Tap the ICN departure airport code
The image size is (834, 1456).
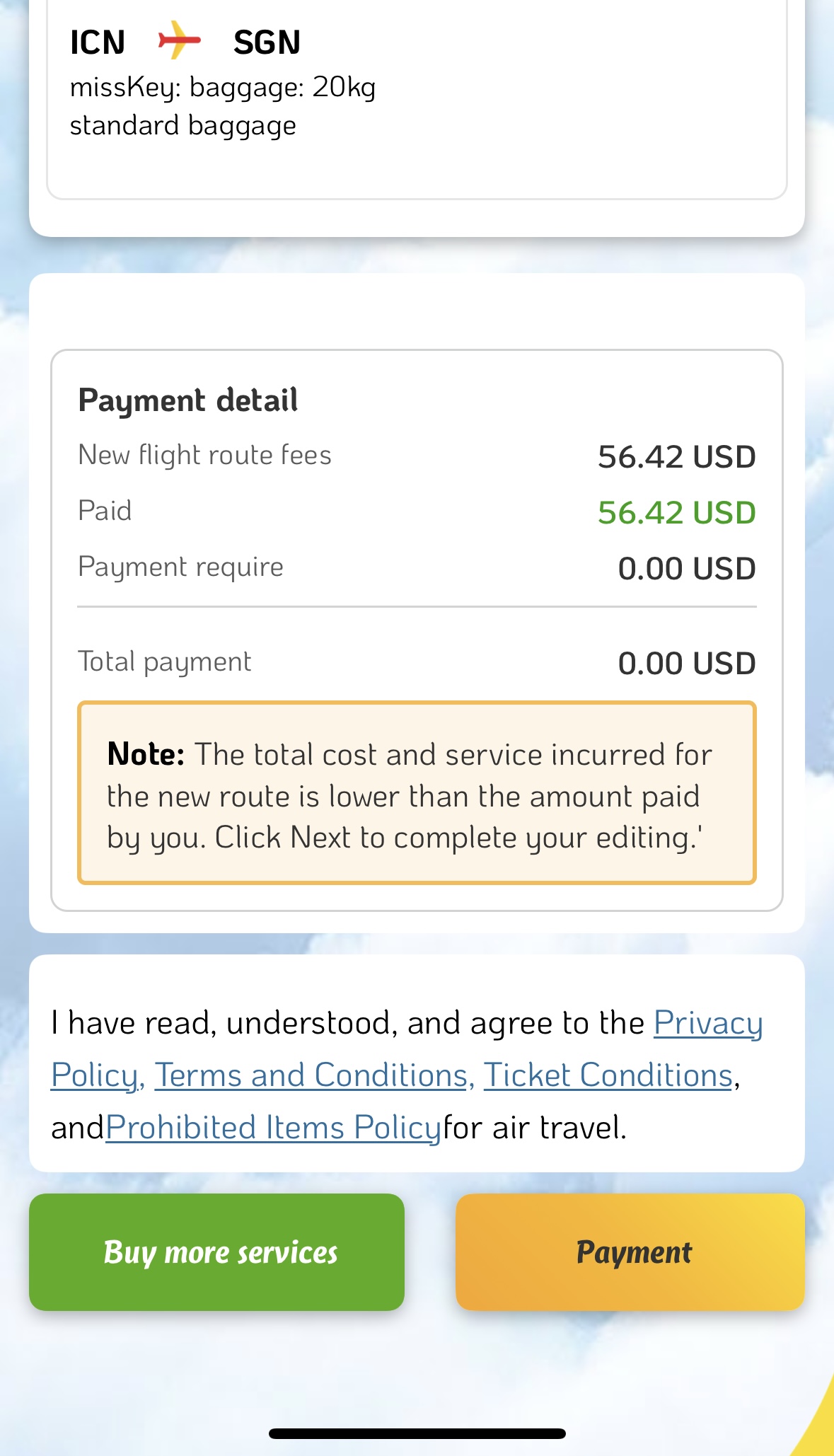[x=98, y=42]
